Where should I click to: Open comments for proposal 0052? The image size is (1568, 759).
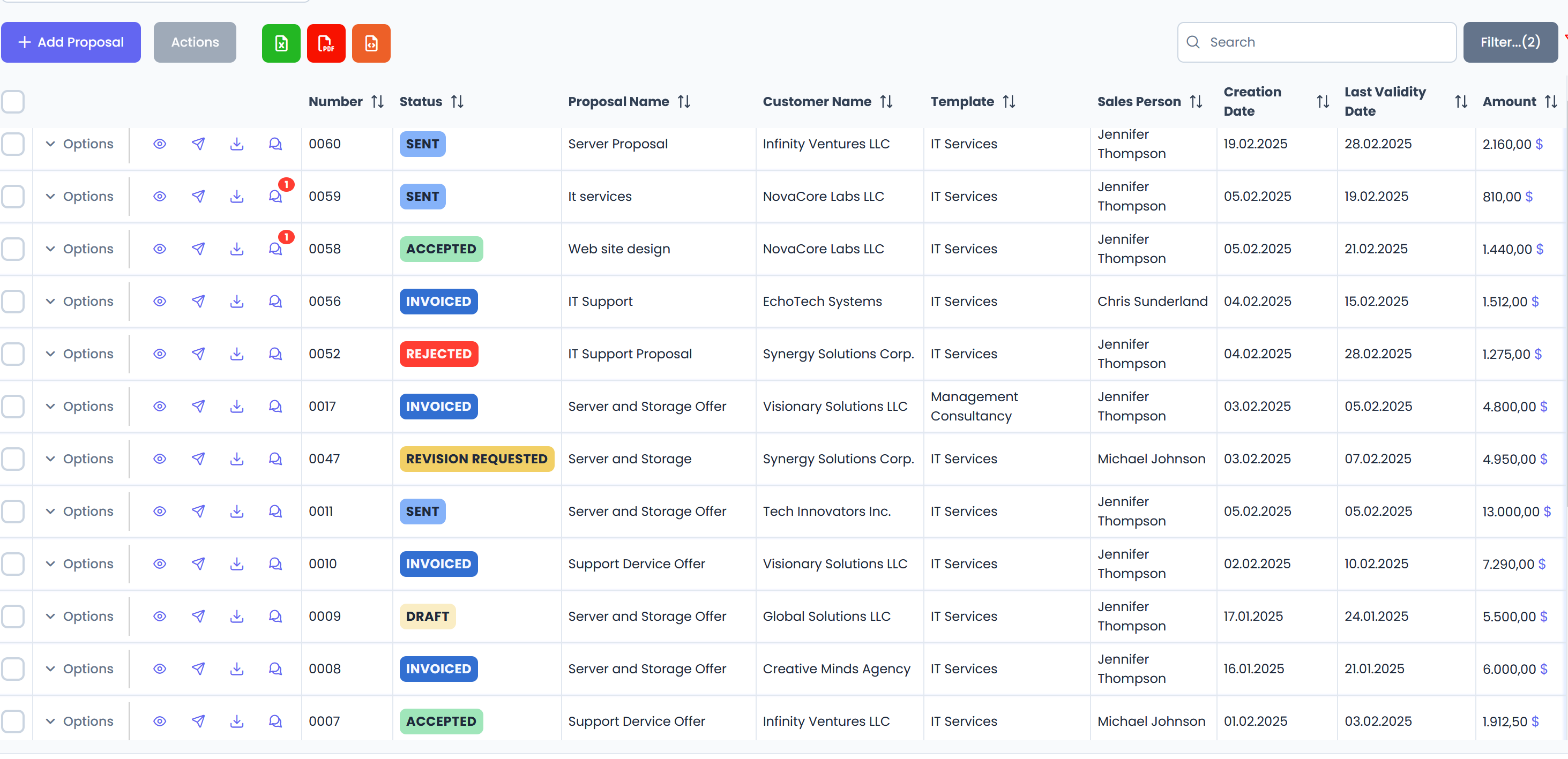276,354
